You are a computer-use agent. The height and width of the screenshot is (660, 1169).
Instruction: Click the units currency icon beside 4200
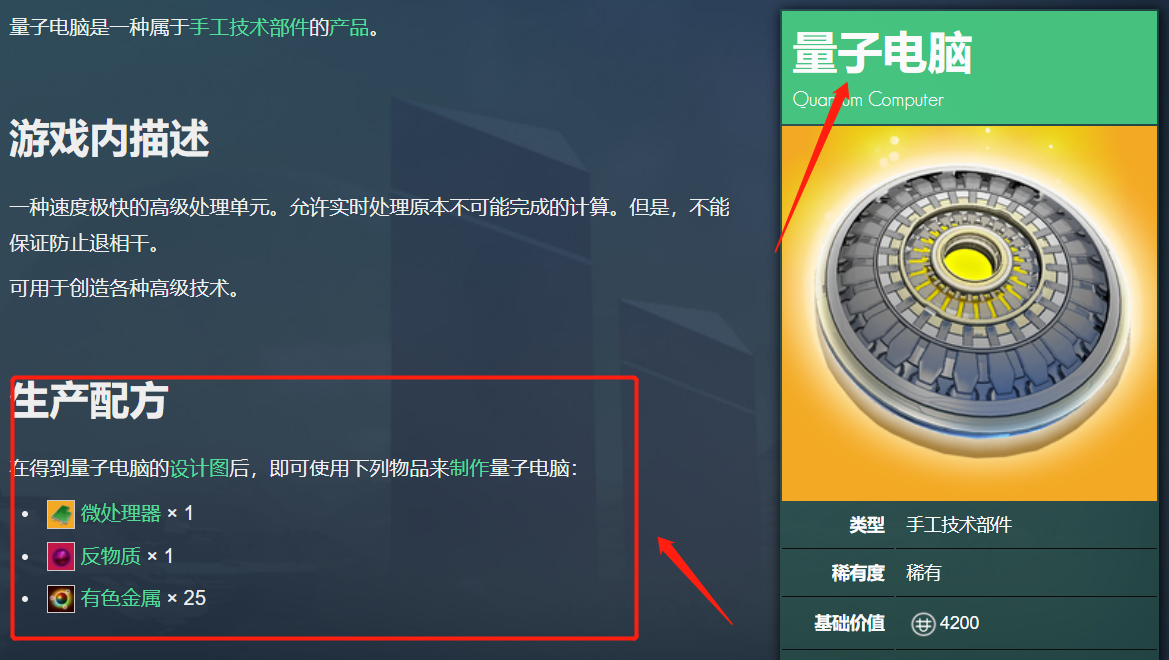click(923, 623)
